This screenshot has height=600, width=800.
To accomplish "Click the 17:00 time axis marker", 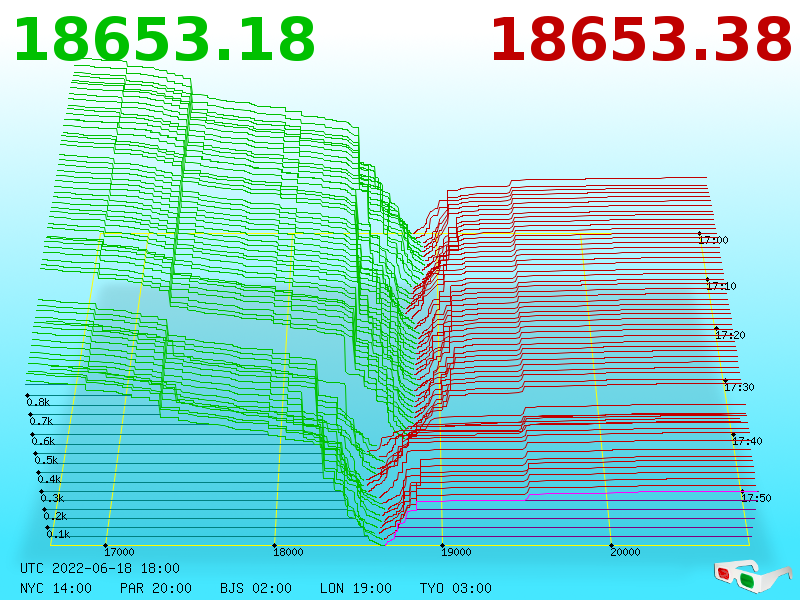I will [713, 240].
